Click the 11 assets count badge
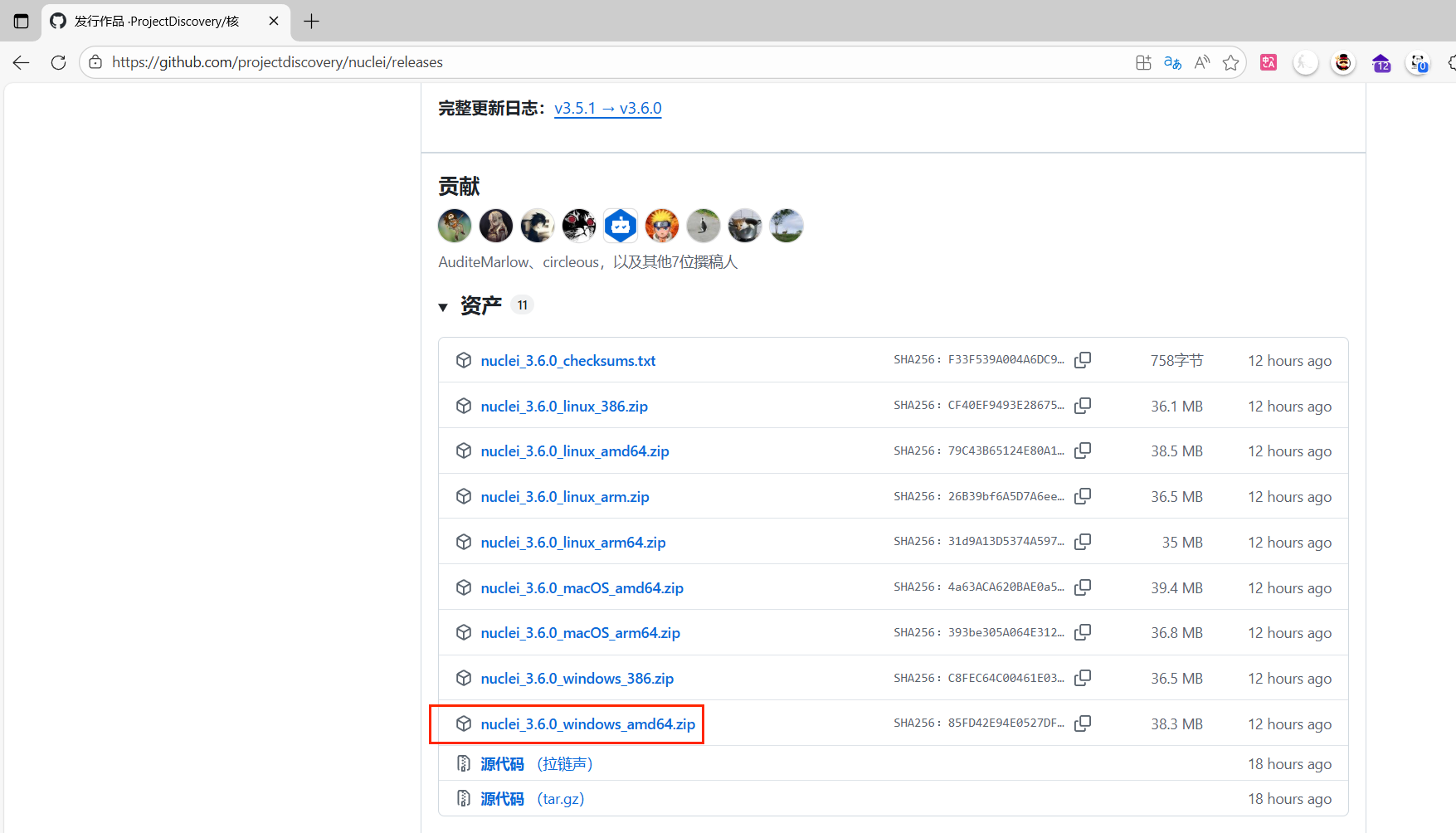This screenshot has width=1456, height=833. click(x=522, y=305)
